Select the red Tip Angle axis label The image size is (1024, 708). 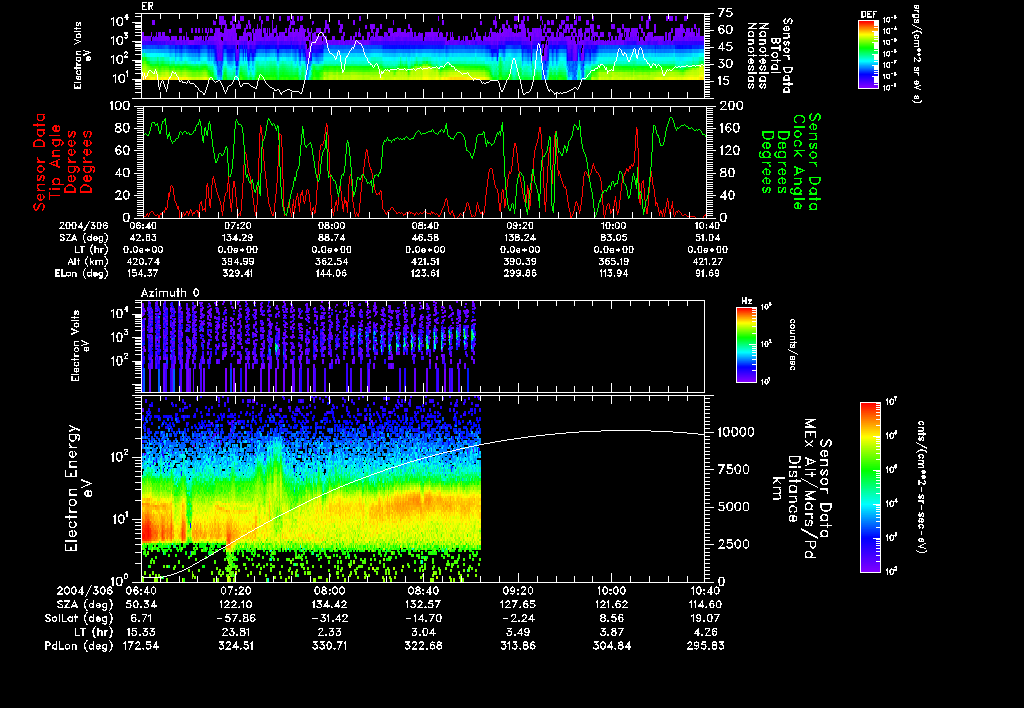pos(63,162)
